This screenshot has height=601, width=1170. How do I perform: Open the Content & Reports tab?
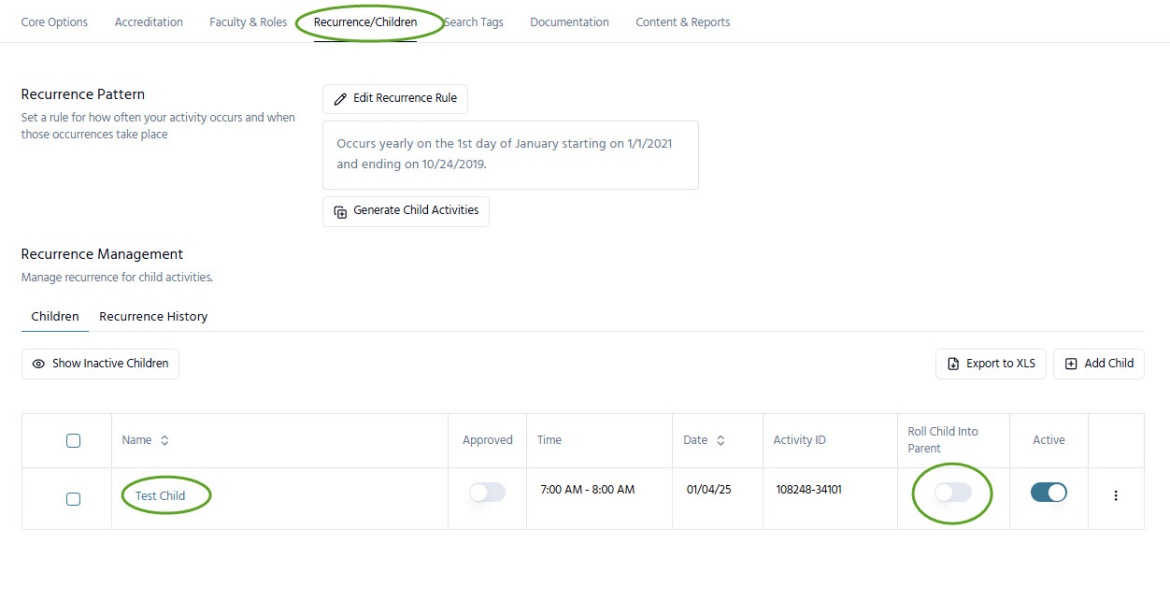click(682, 22)
